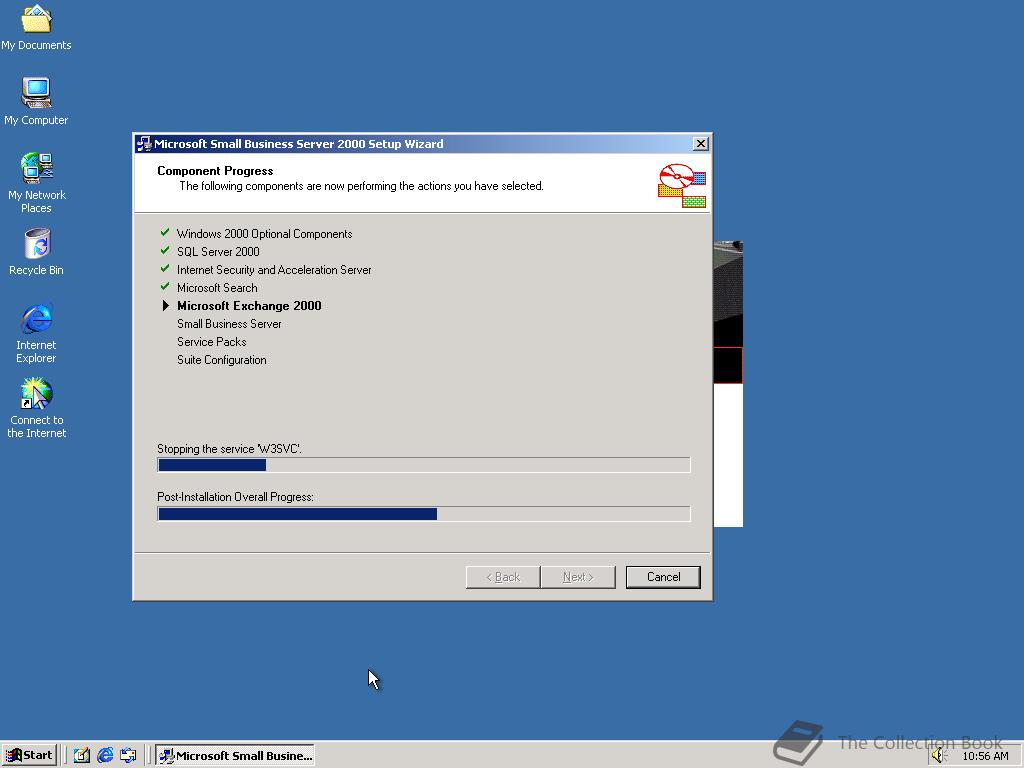Click 'Microsoft Exchange 2000' bold text
Image resolution: width=1024 pixels, height=768 pixels.
click(x=249, y=306)
